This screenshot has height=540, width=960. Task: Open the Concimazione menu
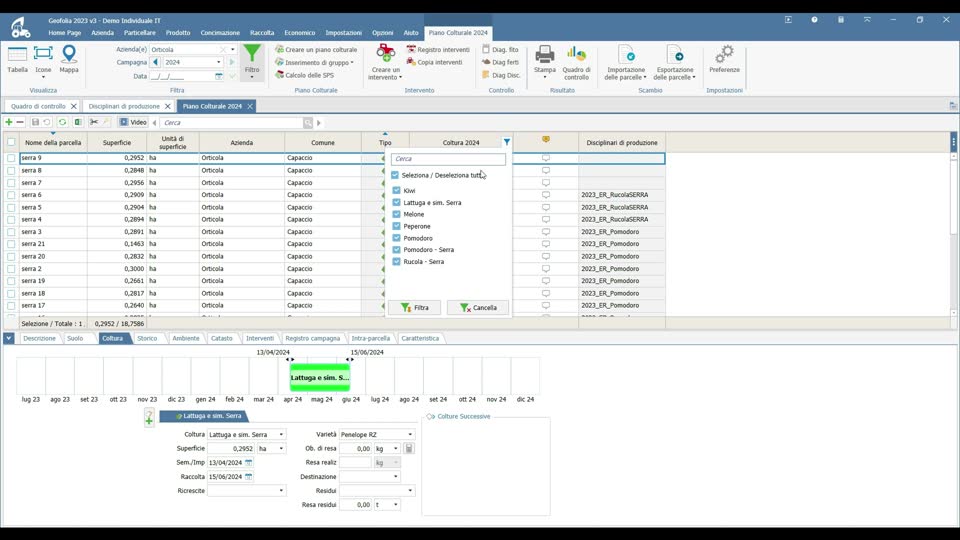[220, 32]
